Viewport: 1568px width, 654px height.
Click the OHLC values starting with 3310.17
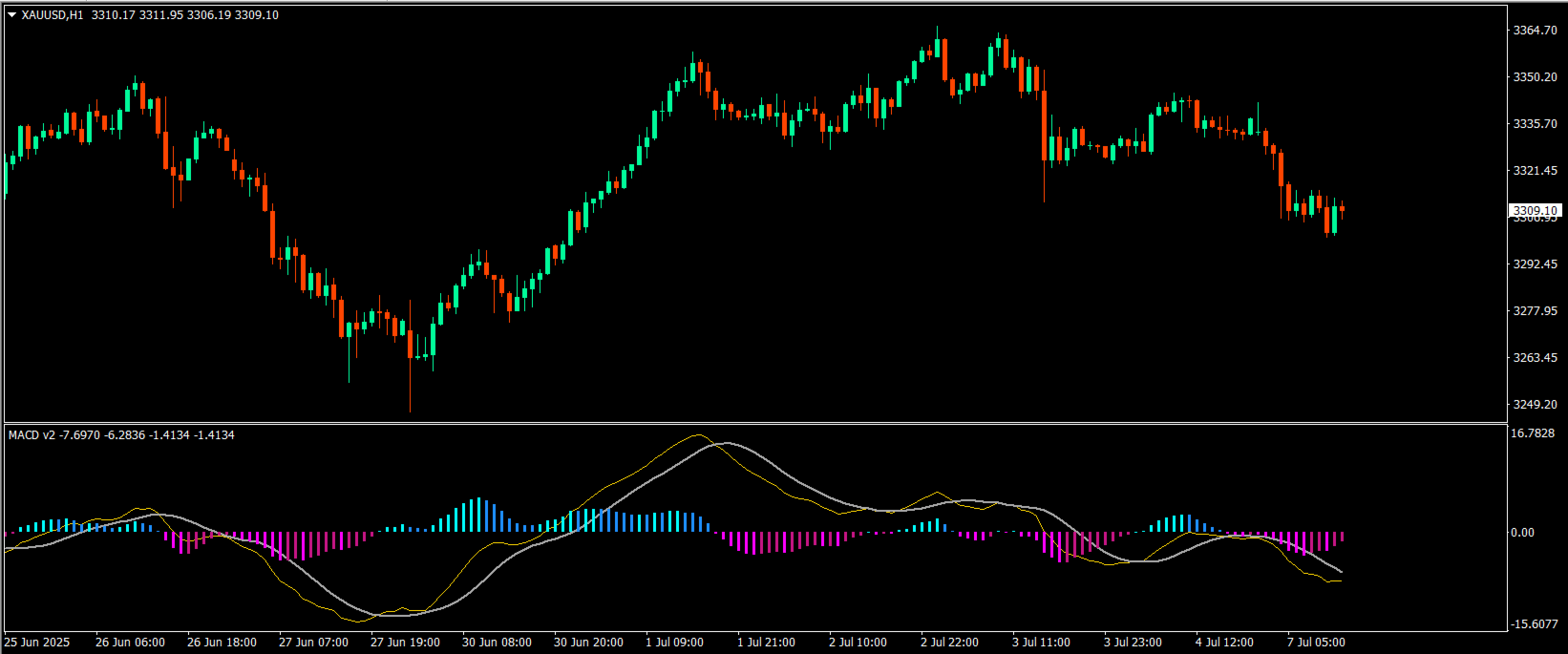[x=185, y=15]
